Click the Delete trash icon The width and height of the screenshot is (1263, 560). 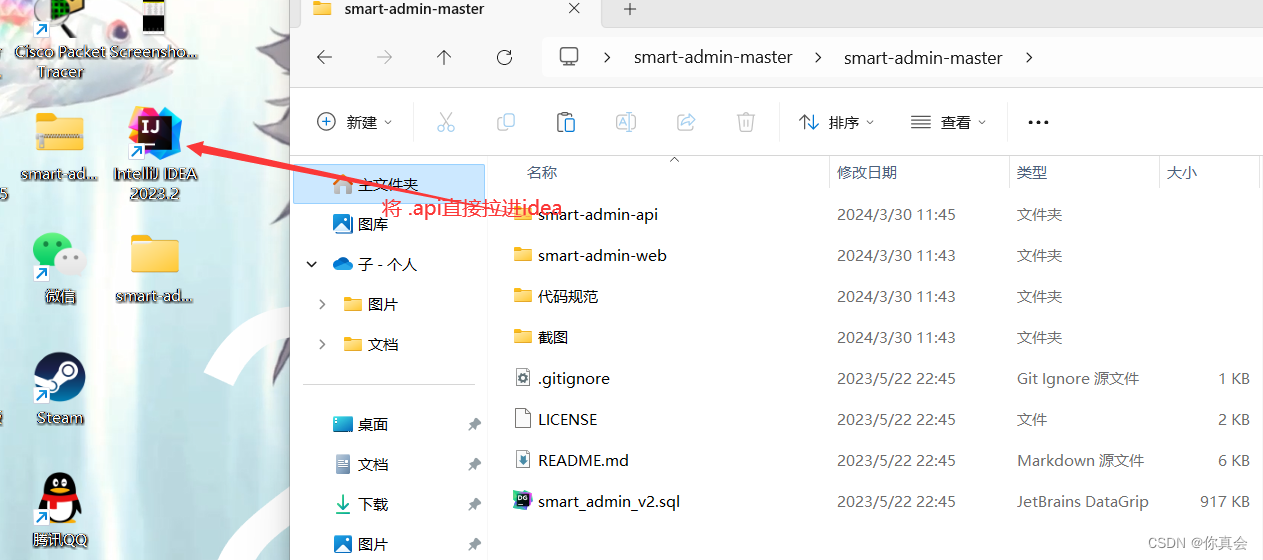tap(746, 122)
